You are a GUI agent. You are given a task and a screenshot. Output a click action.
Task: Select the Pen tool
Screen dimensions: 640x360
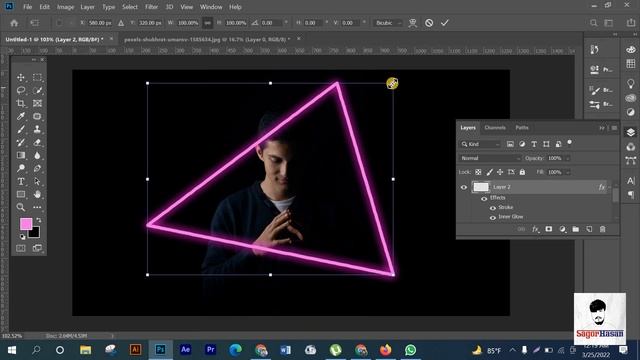(37, 169)
